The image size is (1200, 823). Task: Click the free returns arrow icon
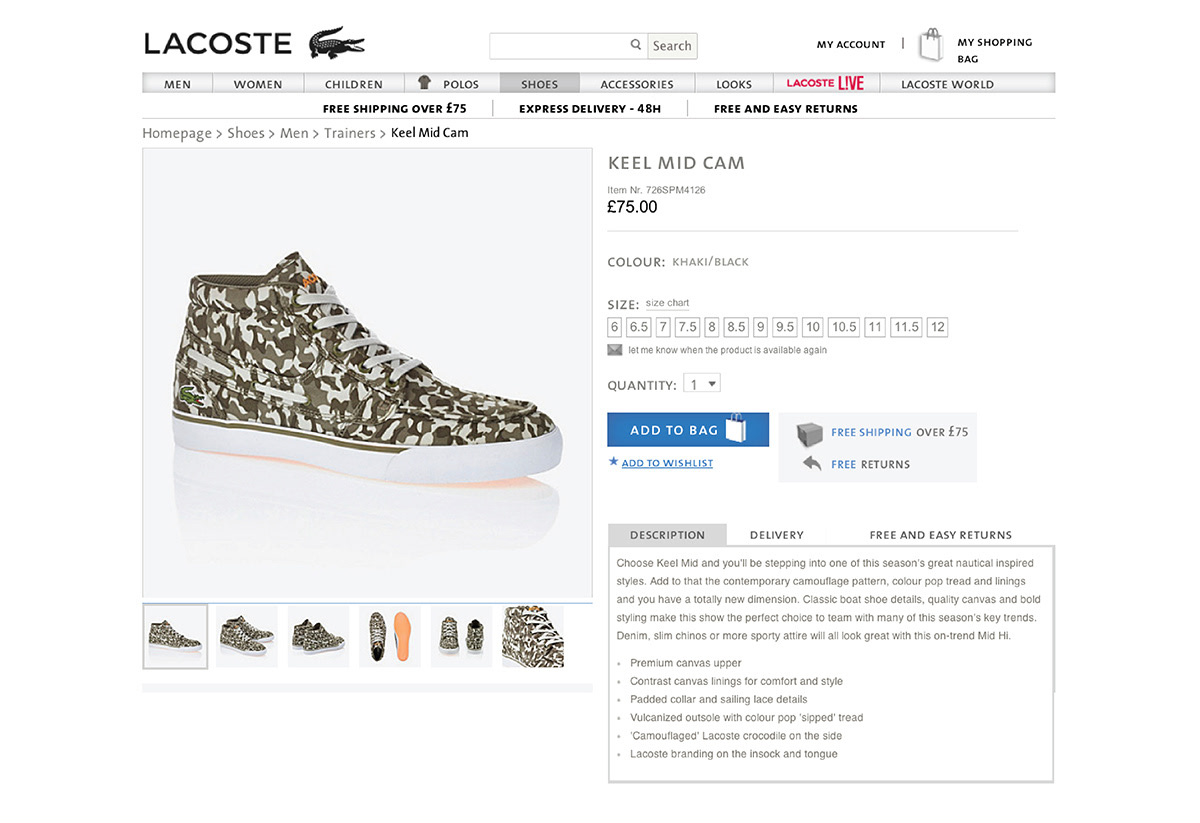click(812, 464)
